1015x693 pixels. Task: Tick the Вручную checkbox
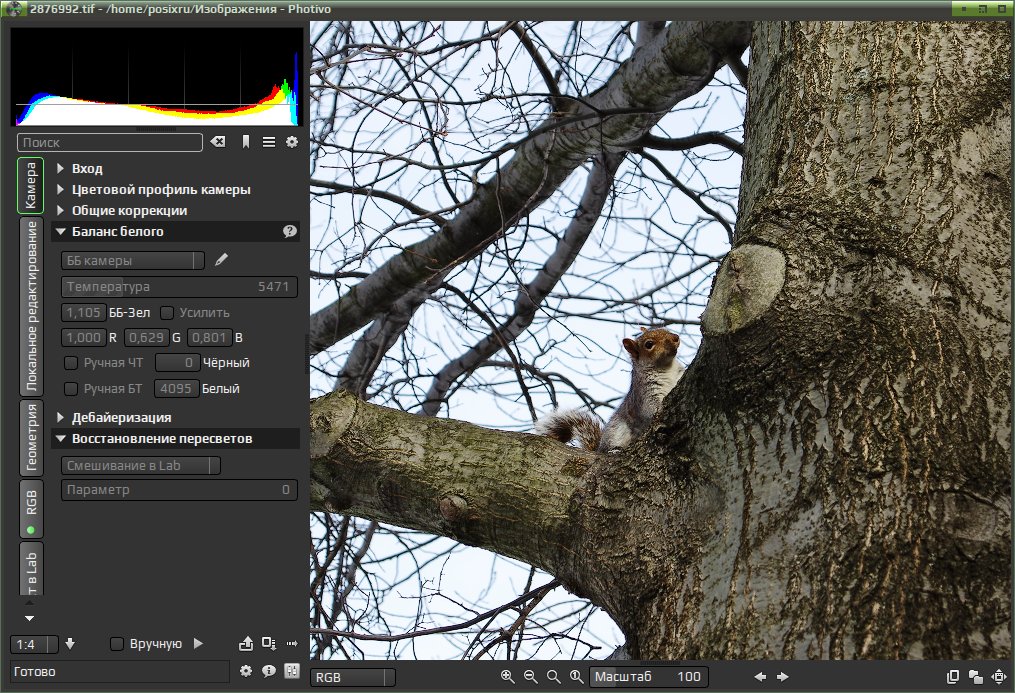click(x=117, y=644)
